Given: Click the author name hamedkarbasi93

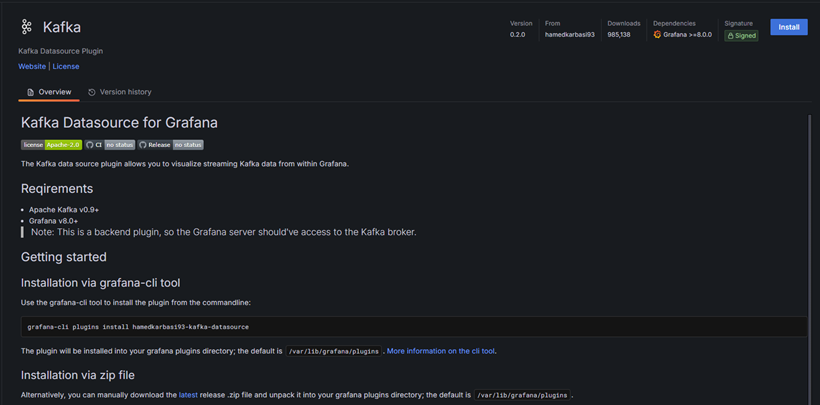Looking at the screenshot, I should pos(569,35).
